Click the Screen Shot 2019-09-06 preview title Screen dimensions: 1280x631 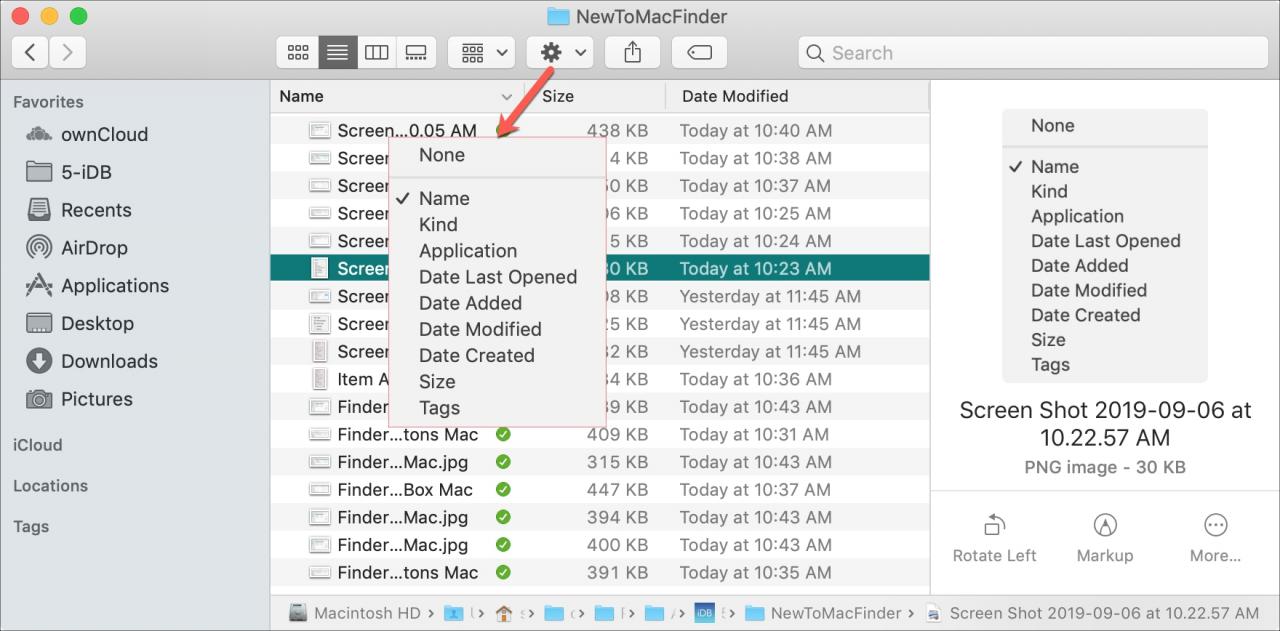click(1105, 424)
